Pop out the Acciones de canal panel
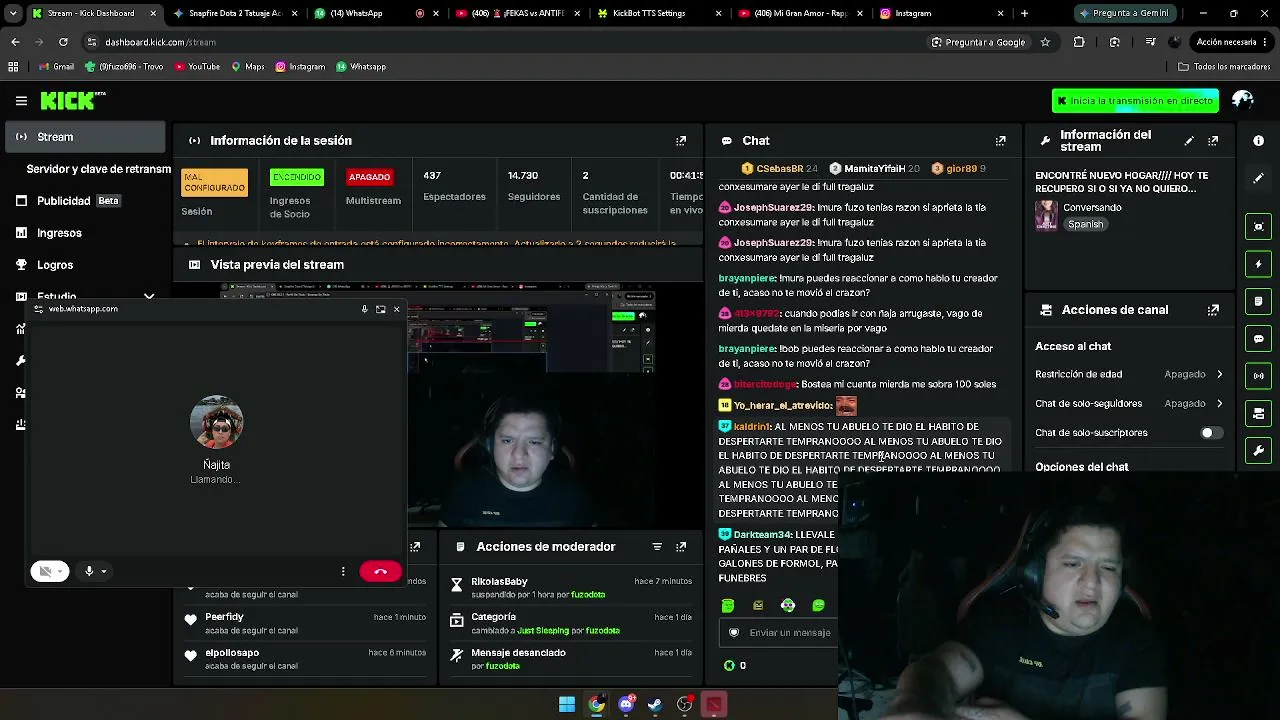 [1213, 310]
